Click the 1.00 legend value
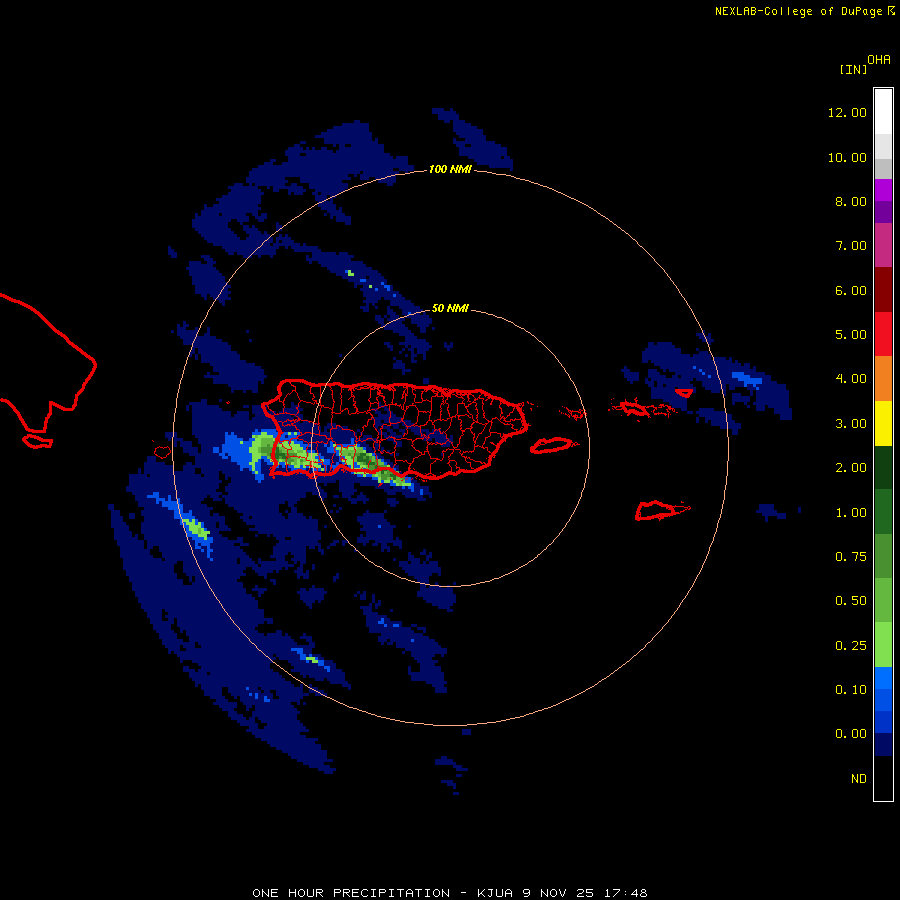Viewport: 900px width, 900px height. 851,513
